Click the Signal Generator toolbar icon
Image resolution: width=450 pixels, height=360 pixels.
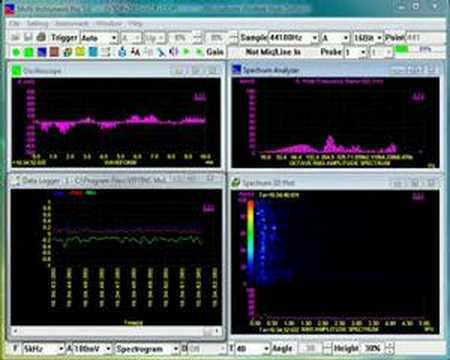(x=68, y=52)
